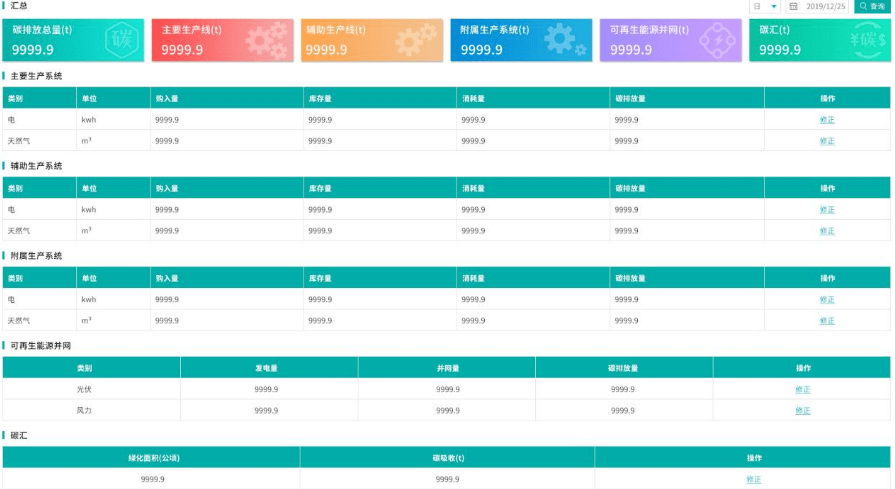Click the calendar icon in date field
Screen dimensions: 895x489
coord(793,6)
